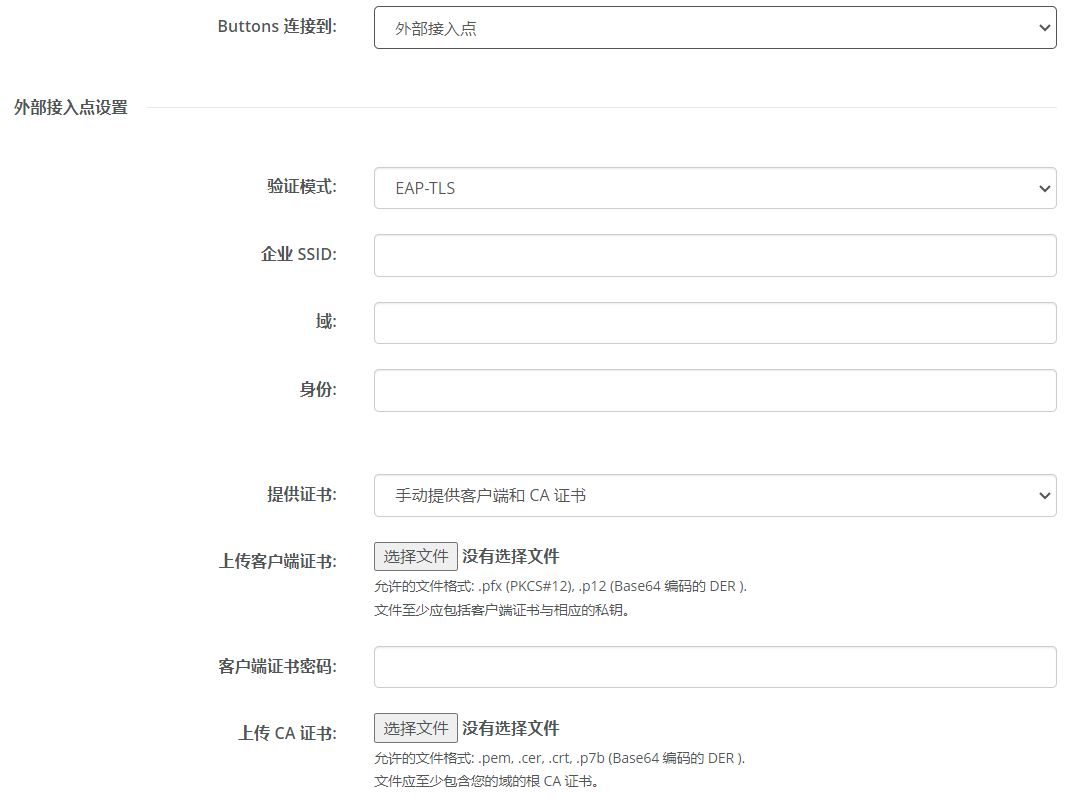Click the 上传客户端证书 label

(278, 561)
